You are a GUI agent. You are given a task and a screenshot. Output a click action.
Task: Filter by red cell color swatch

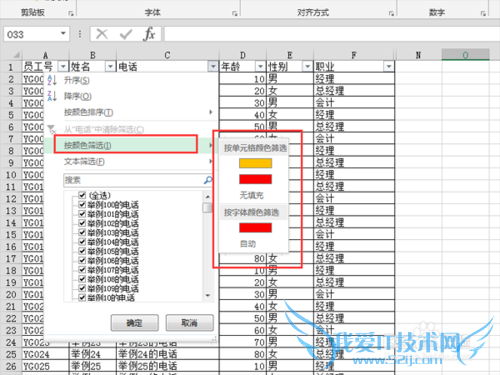255,179
